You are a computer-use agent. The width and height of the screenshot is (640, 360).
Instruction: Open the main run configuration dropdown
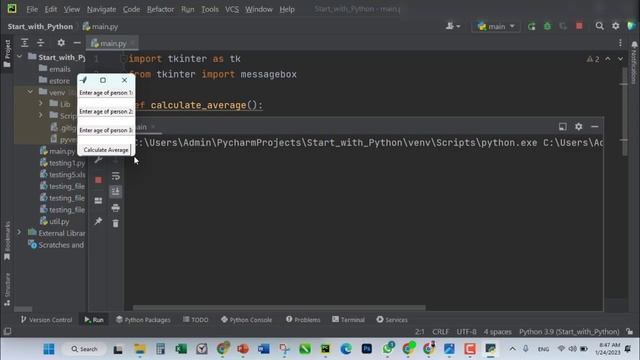(x=496, y=27)
